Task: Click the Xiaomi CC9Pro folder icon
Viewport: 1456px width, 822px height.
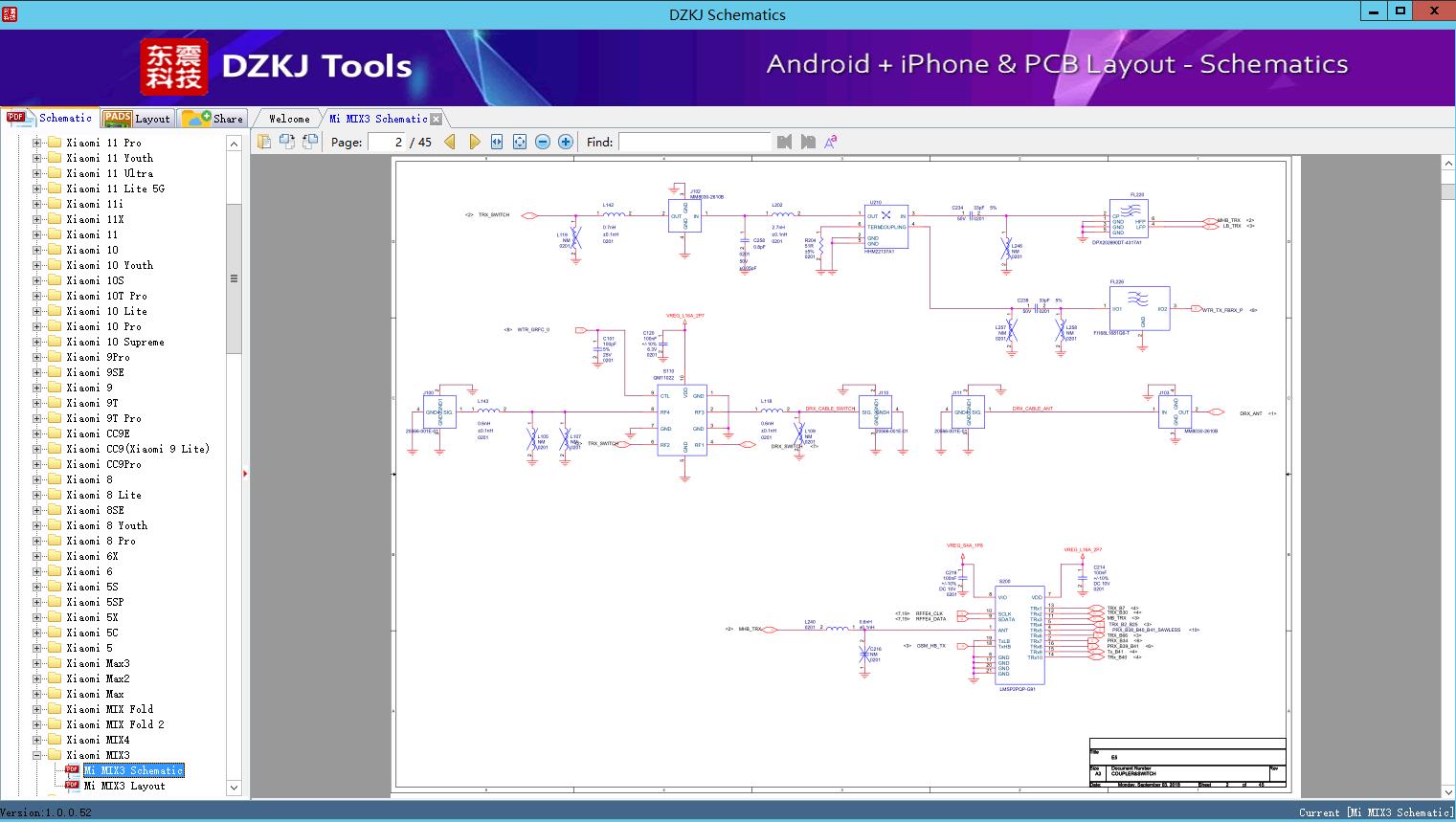Action: (x=55, y=464)
